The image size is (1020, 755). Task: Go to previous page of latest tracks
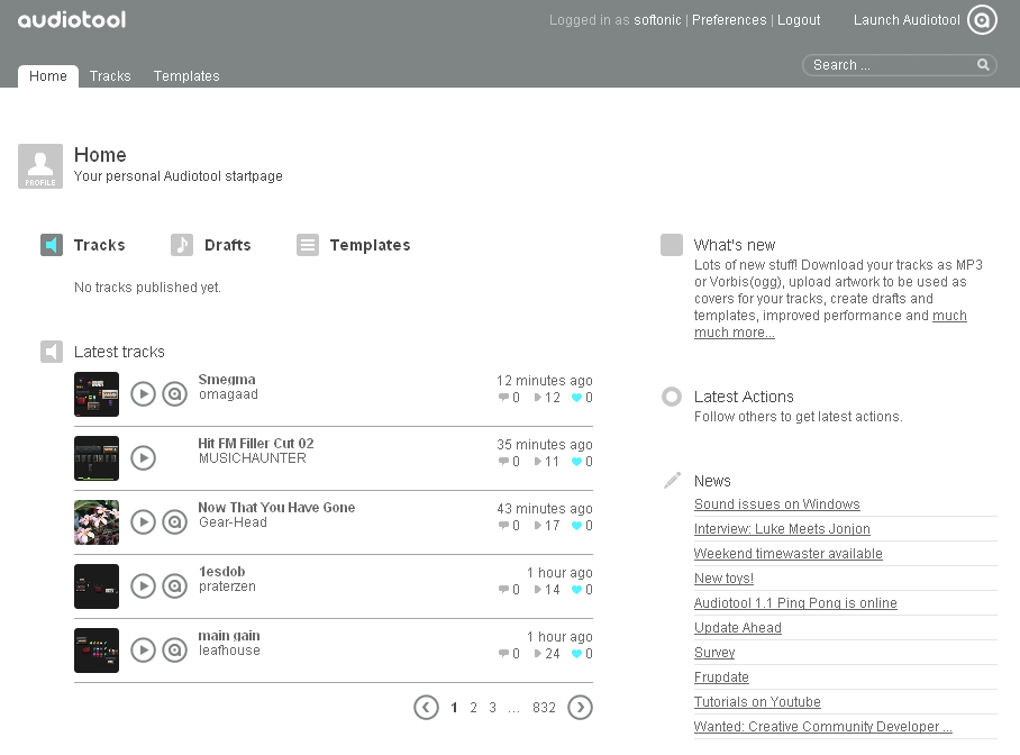coord(426,707)
